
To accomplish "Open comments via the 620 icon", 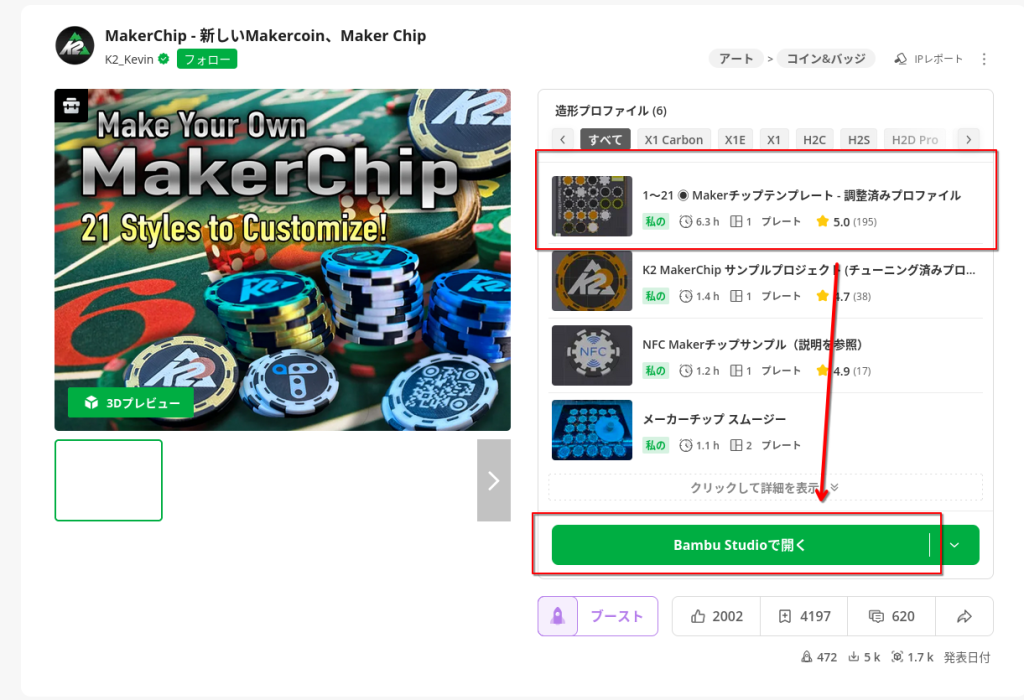I will pos(876,616).
